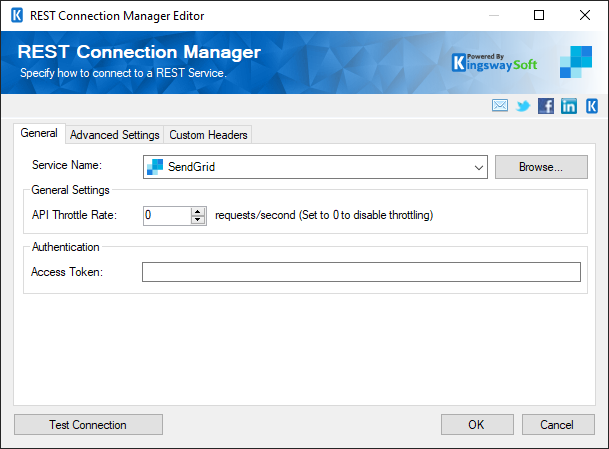Click the SendGrid service icon

155,167
